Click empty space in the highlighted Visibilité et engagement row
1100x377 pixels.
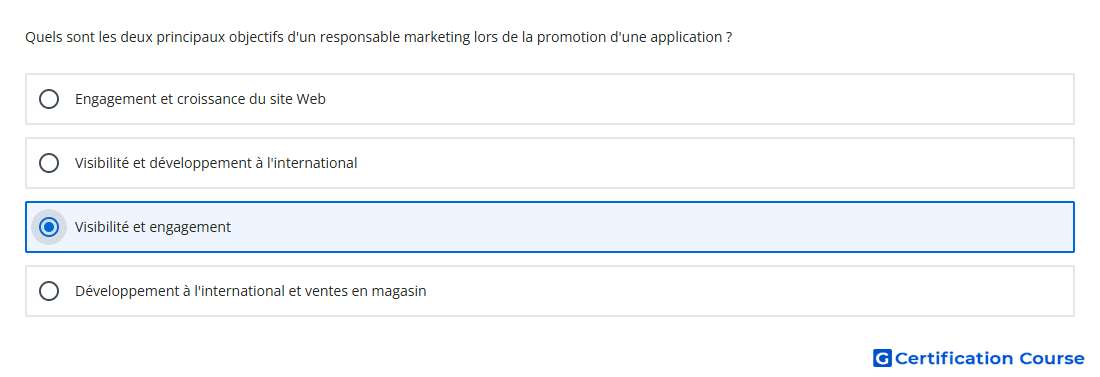point(652,227)
